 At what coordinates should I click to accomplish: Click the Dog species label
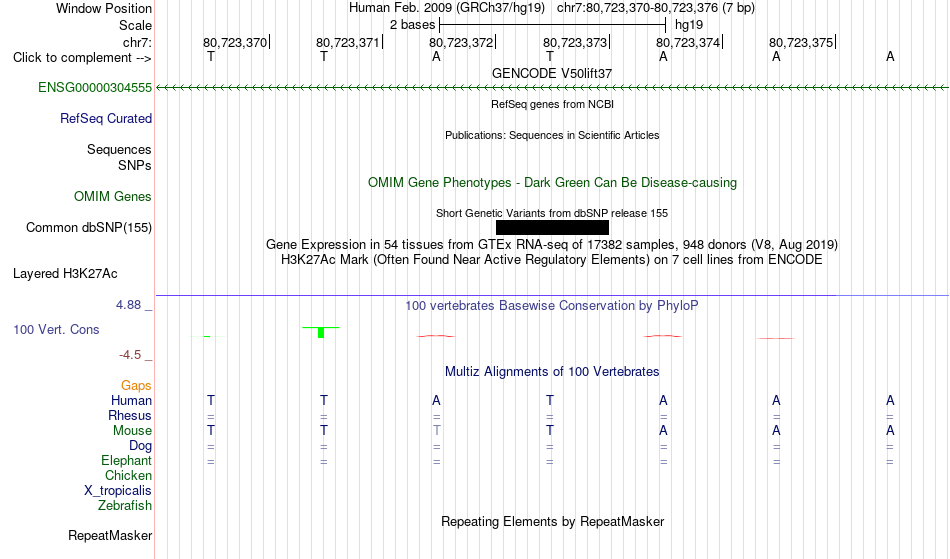141,446
